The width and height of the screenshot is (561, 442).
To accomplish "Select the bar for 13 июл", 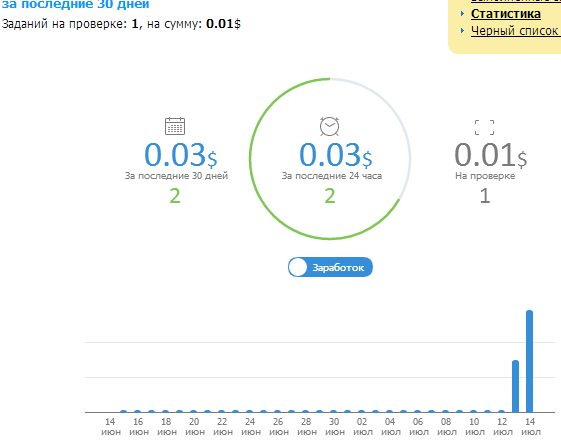I will pyautogui.click(x=516, y=386).
